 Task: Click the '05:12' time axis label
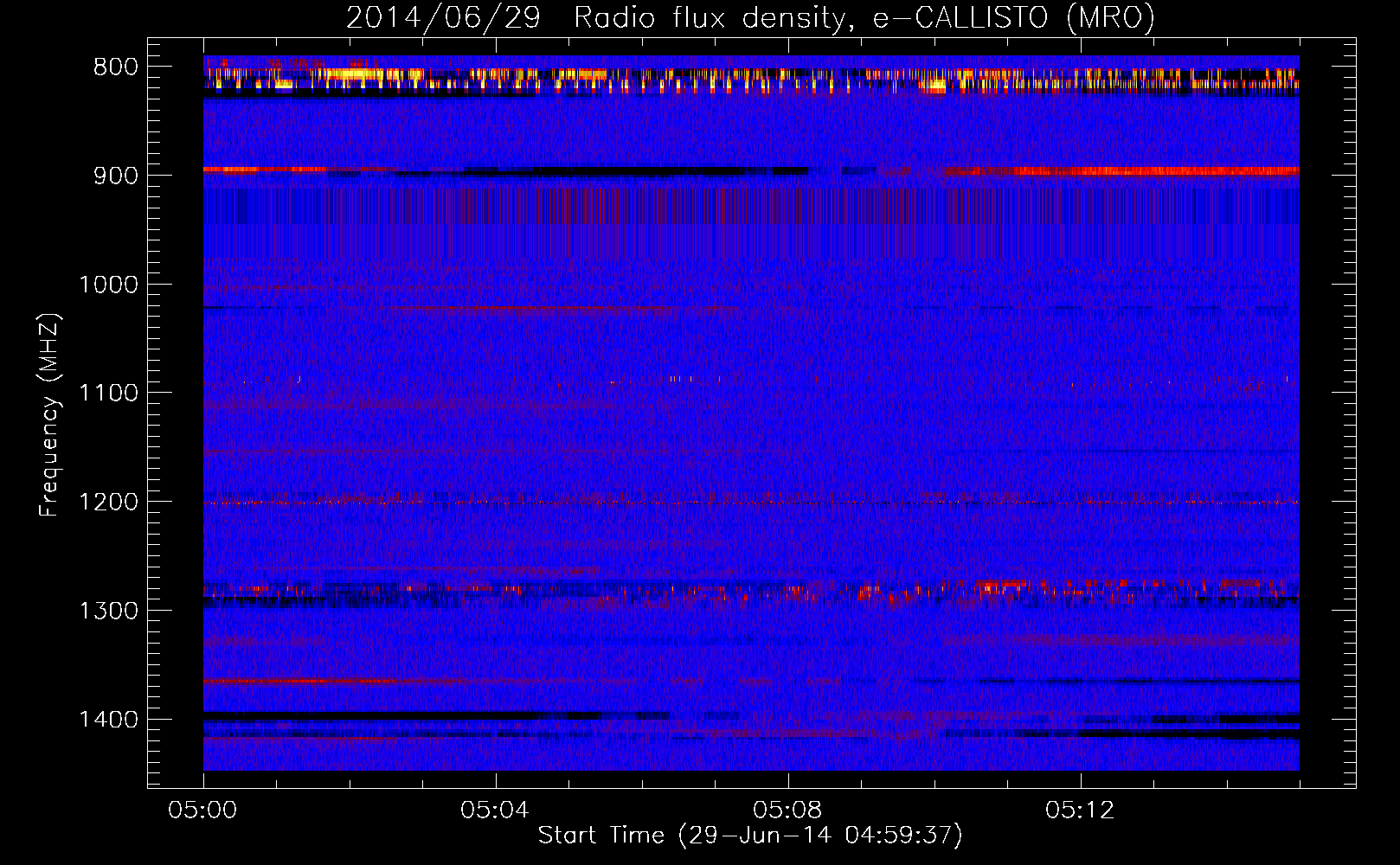1081,810
